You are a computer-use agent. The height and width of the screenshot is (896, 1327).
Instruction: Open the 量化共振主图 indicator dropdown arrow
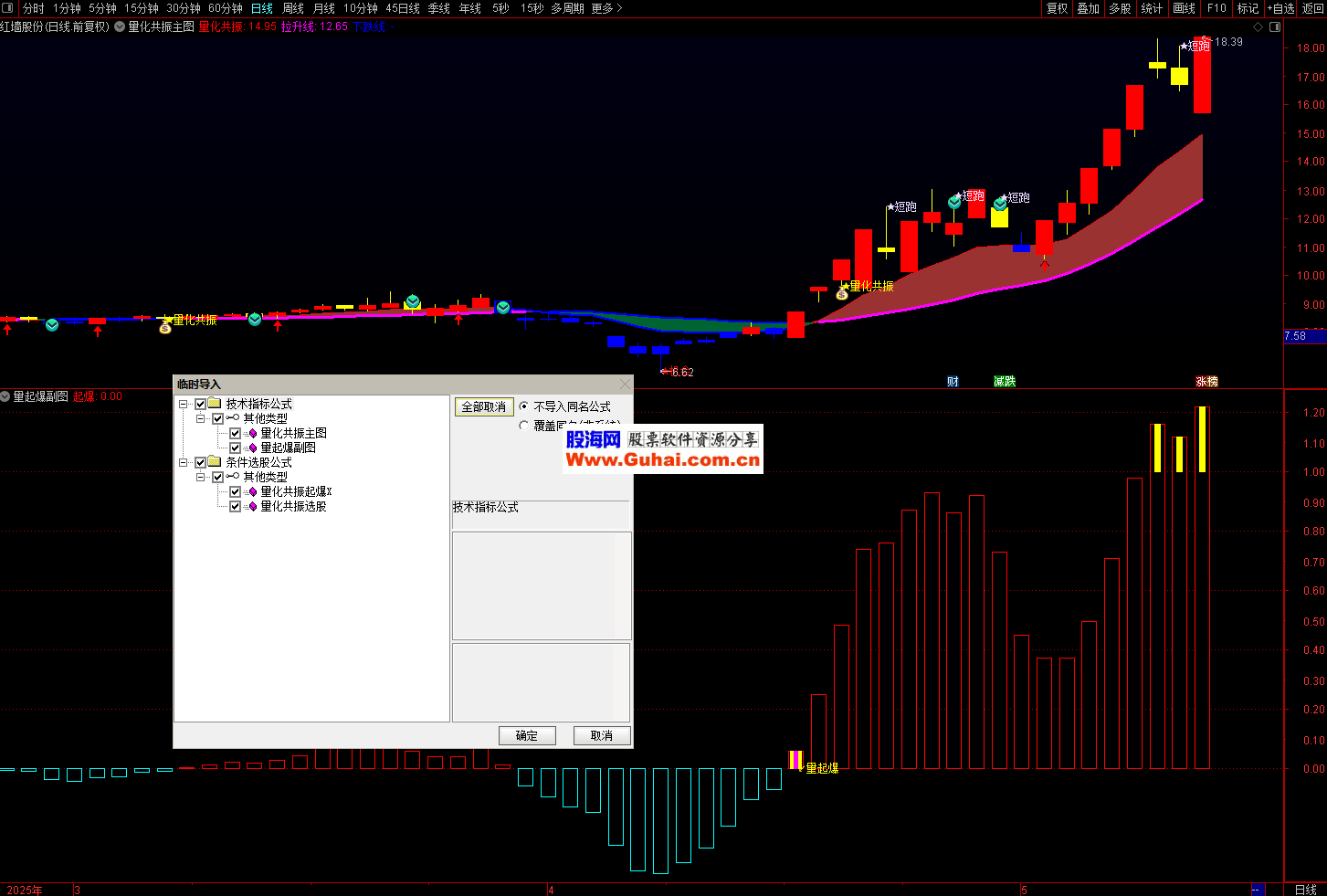click(x=120, y=26)
